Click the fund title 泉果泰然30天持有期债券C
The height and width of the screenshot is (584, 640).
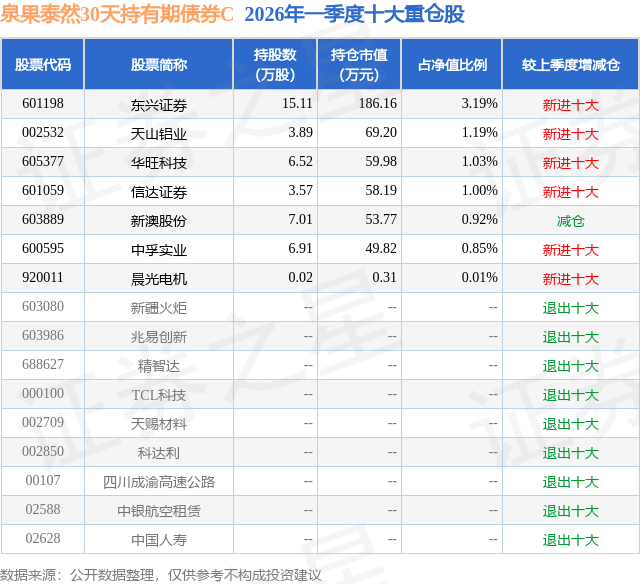click(x=117, y=14)
